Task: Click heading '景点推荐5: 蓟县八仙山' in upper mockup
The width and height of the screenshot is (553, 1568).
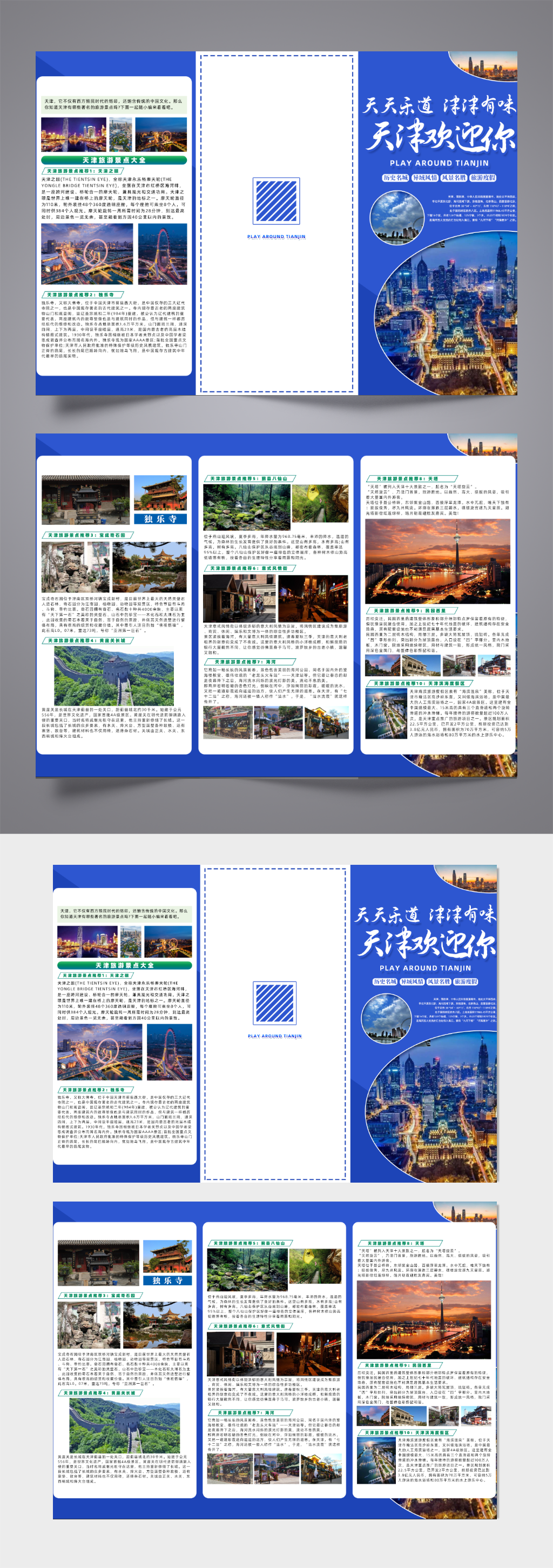Action: point(249,478)
